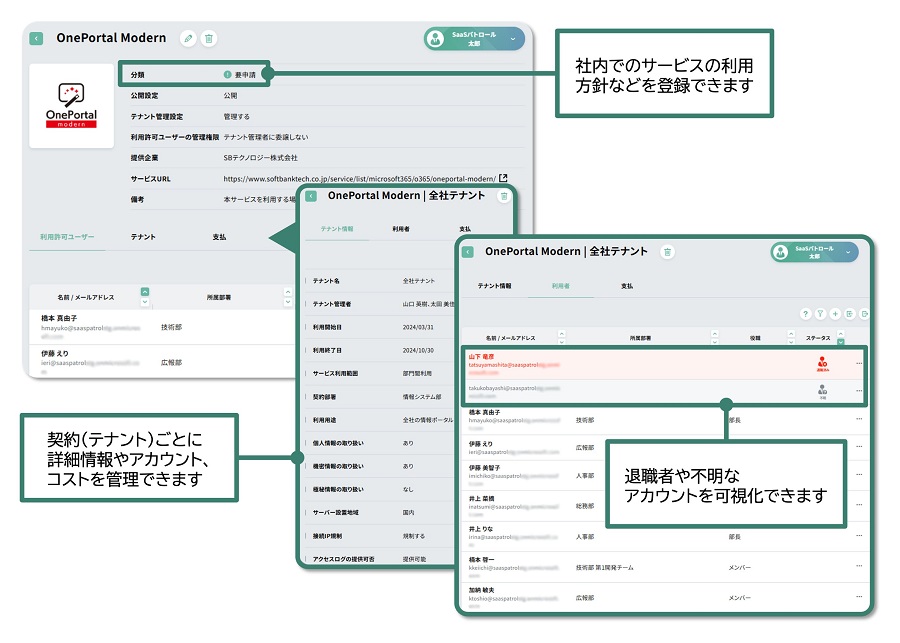Click the retired-user status icon for 山下 竜彦

click(x=822, y=364)
